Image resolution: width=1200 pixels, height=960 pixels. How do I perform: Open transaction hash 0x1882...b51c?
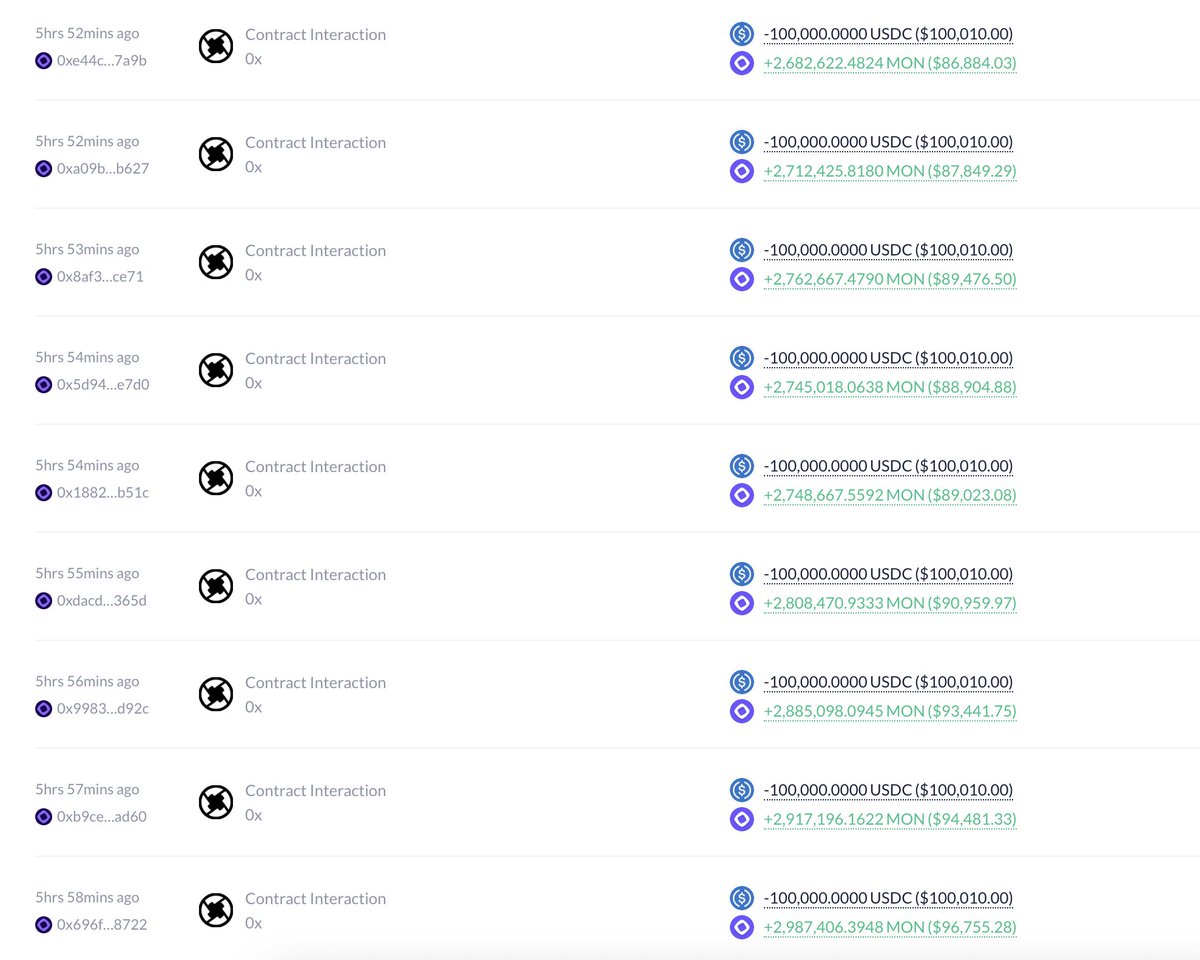[x=102, y=492]
